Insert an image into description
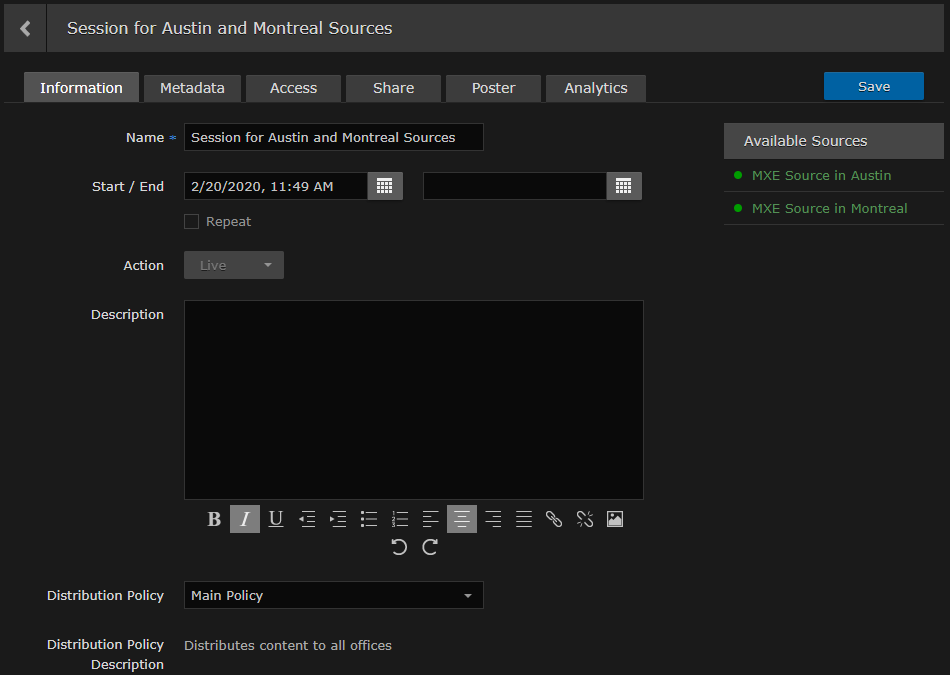Viewport: 950px width, 675px height. (x=615, y=519)
